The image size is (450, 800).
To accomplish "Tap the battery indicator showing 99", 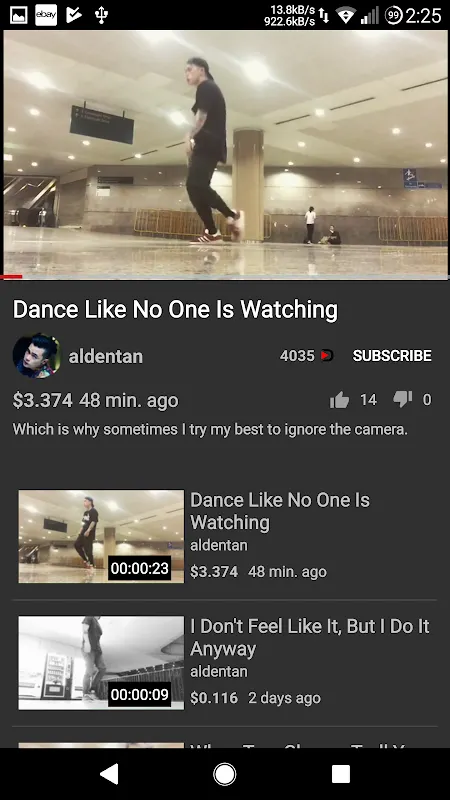I will pyautogui.click(x=393, y=16).
